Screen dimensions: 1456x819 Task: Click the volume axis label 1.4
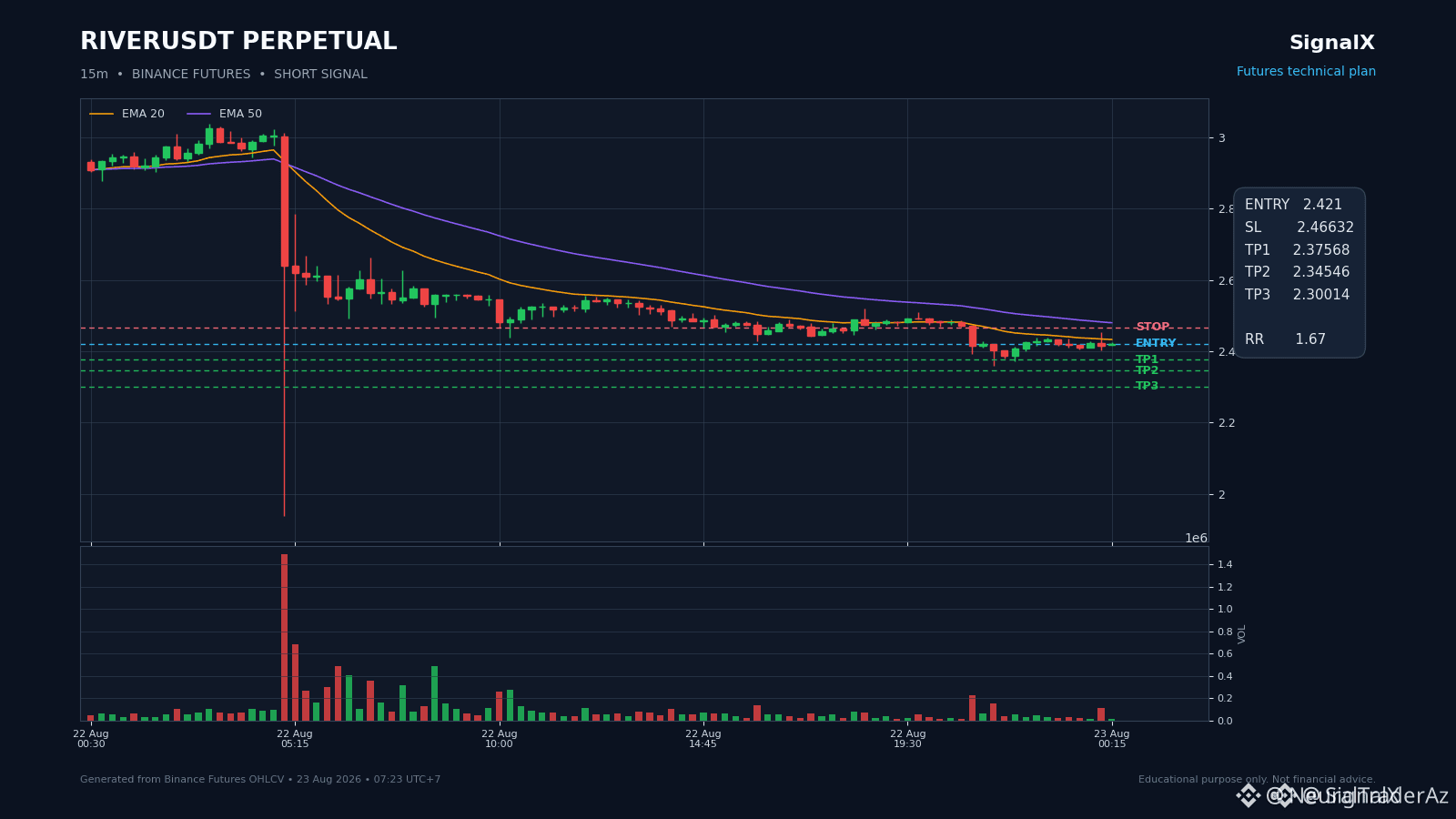pos(1225,565)
